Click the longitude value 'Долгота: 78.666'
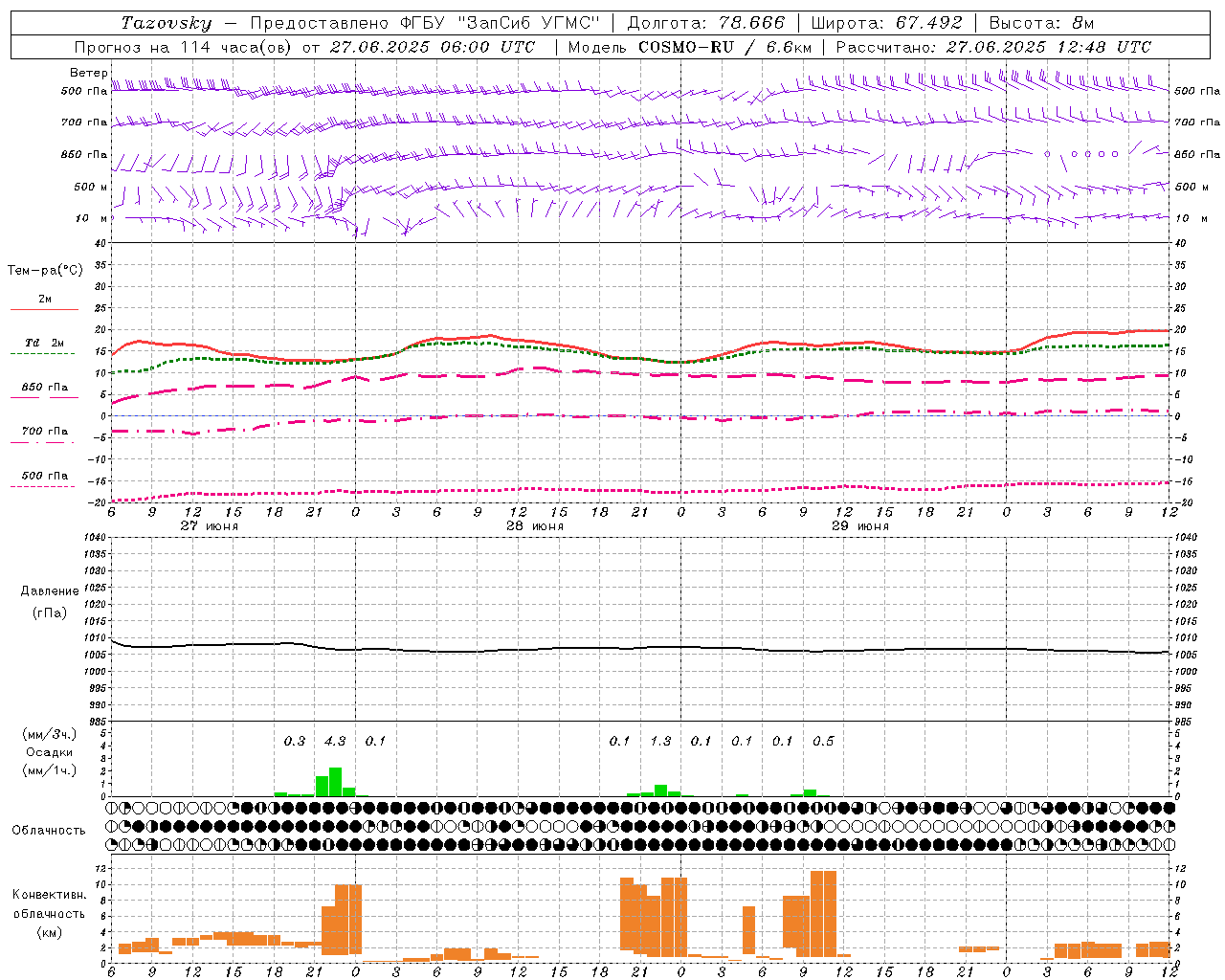The width and height of the screenshot is (1225, 980). 705,23
